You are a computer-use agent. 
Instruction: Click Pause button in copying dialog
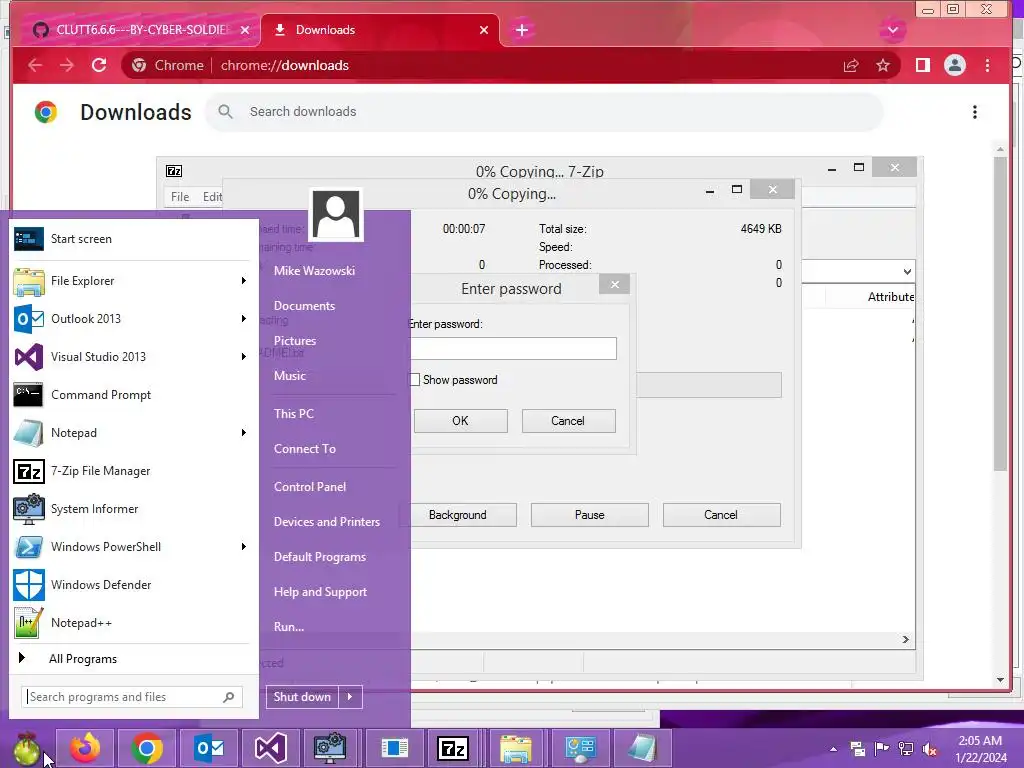click(x=590, y=515)
